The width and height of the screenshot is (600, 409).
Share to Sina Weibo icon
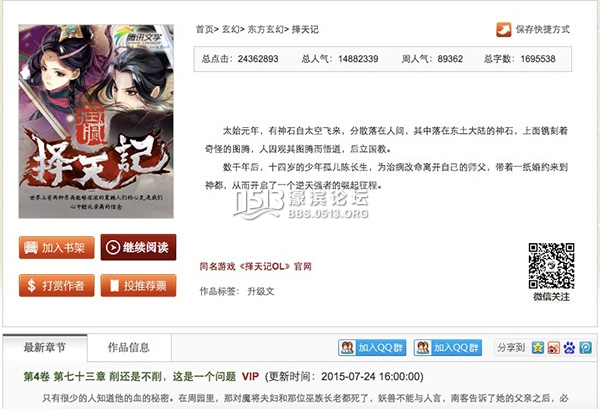553,348
